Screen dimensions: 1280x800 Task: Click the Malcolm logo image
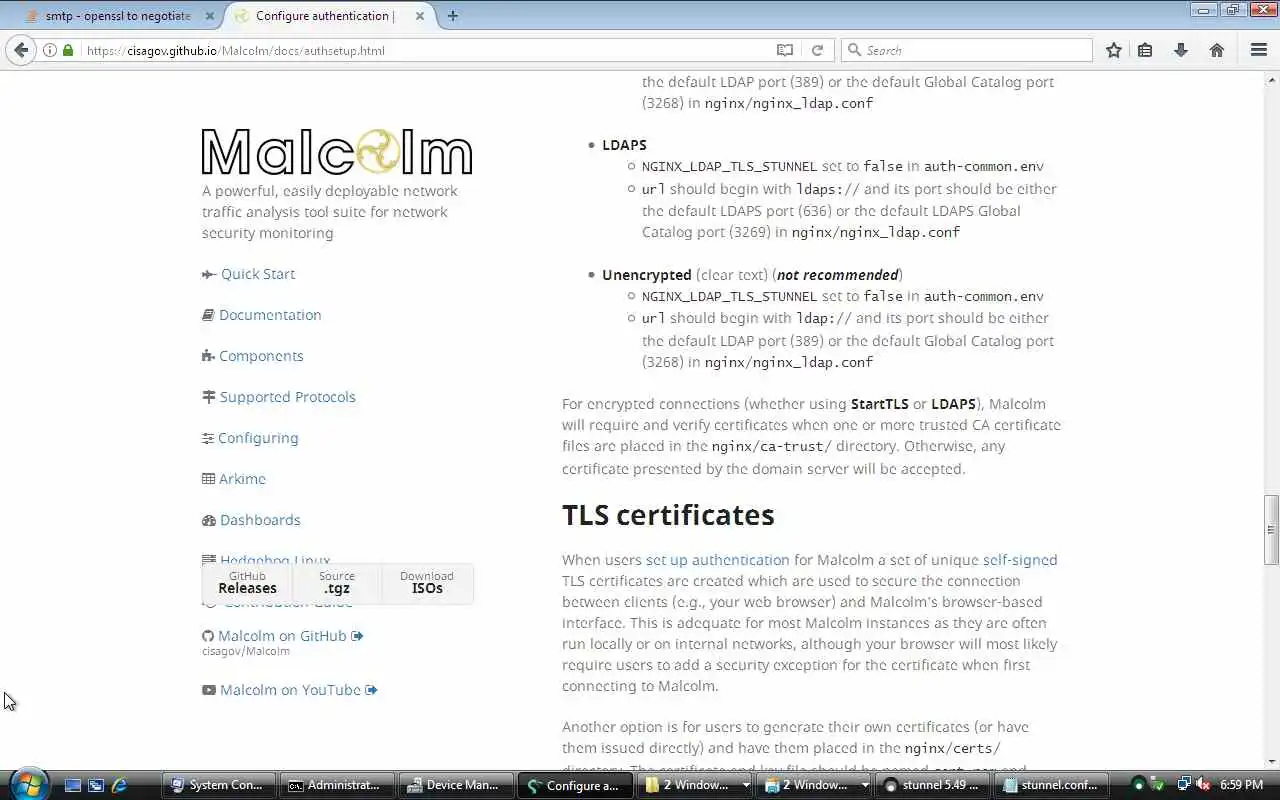pos(337,152)
